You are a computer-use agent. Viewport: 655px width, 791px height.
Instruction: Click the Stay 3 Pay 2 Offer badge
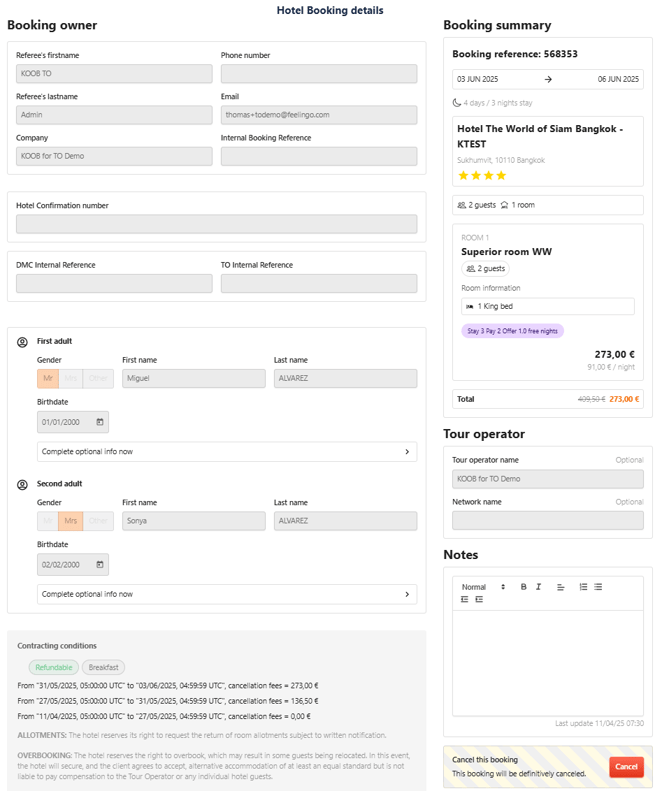[x=512, y=331]
